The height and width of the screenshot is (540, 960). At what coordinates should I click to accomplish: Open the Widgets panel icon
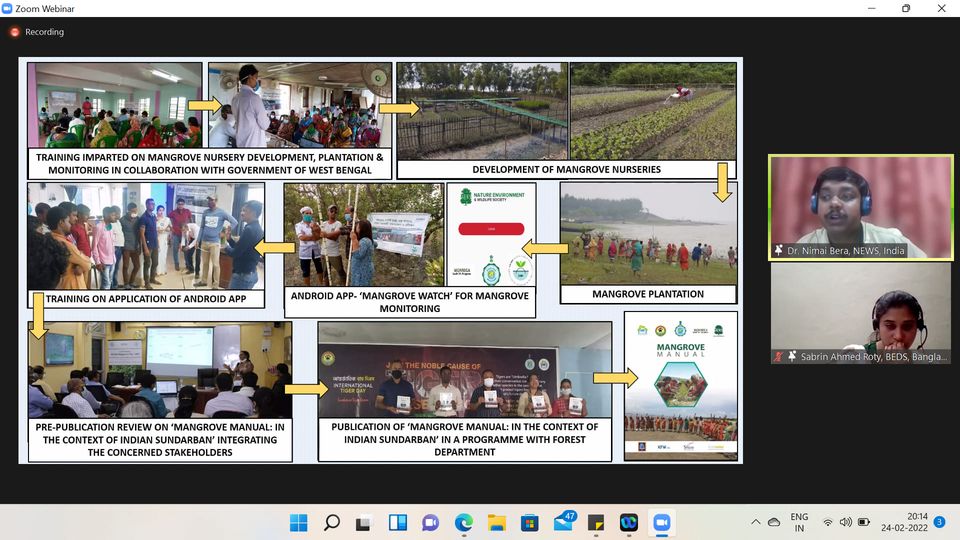[397, 522]
